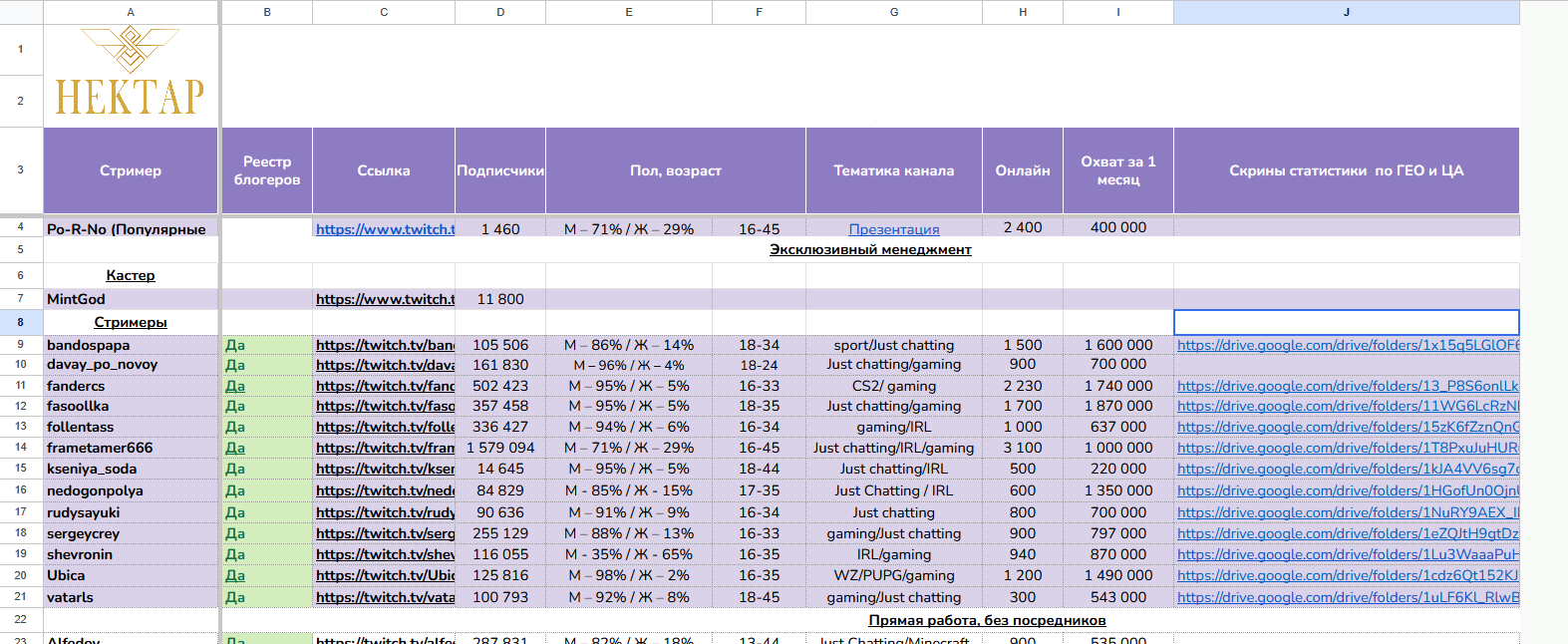1568x644 pixels.
Task: Open bandospapa twitch link
Action: coord(385,345)
